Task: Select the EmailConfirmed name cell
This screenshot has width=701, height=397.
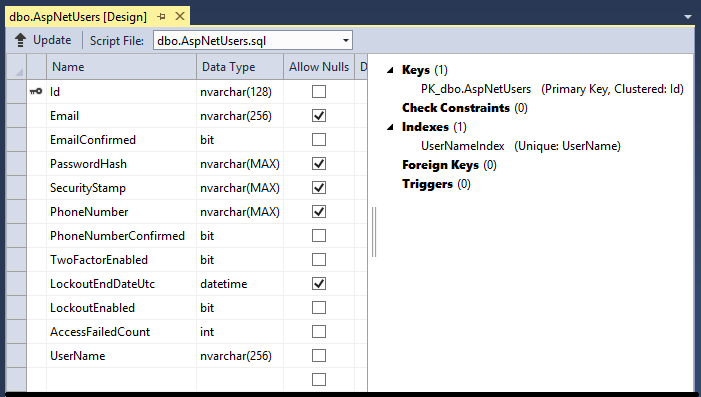Action: coord(121,139)
